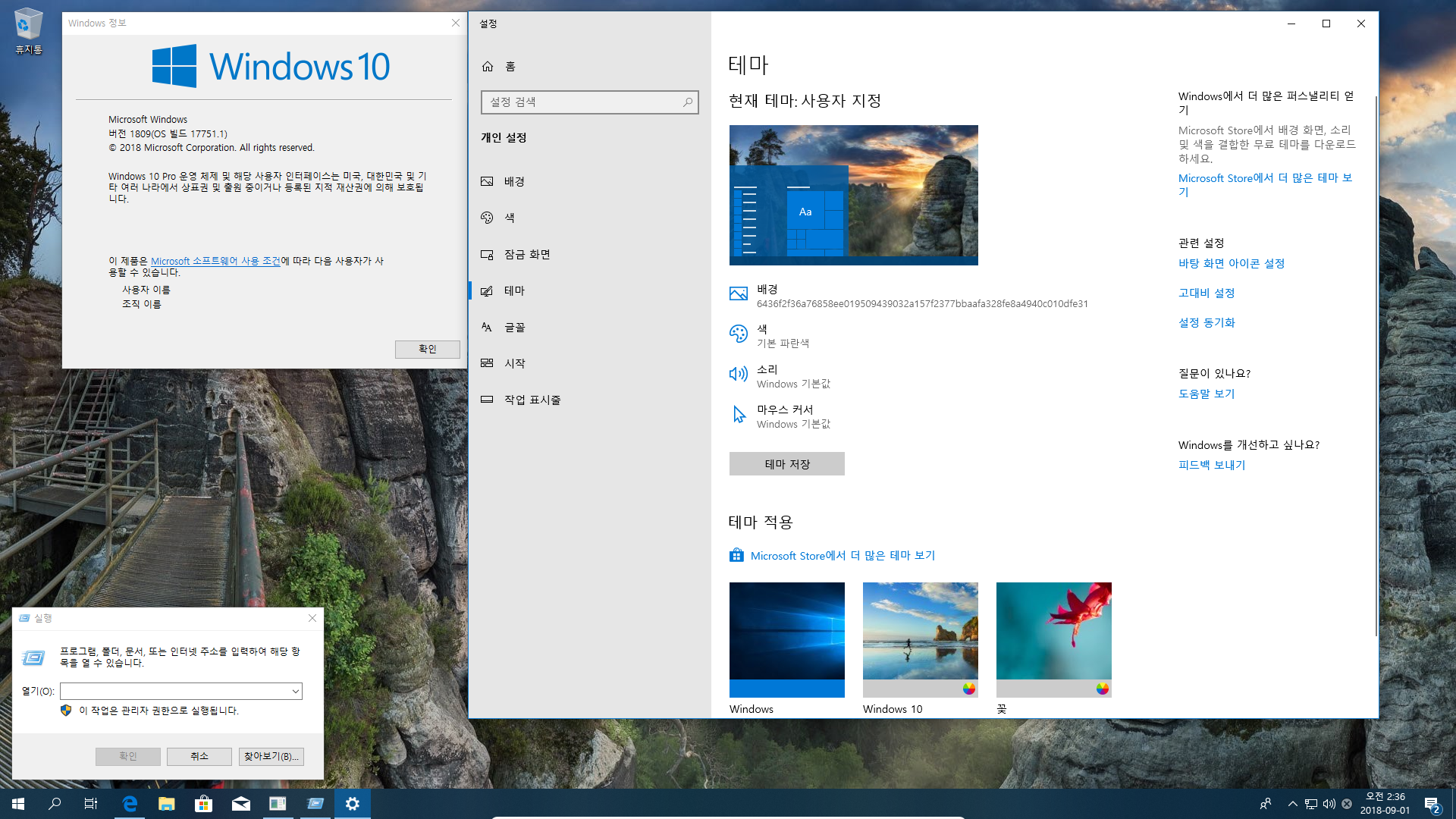Open Mail app from the taskbar

point(240,804)
